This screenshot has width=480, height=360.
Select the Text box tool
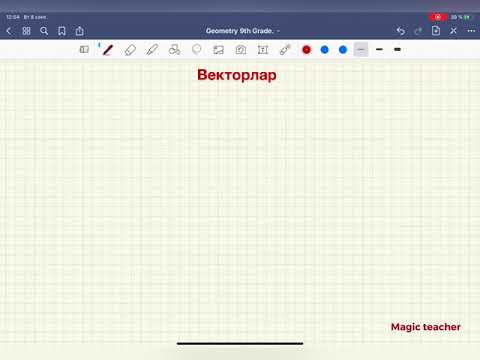(263, 50)
